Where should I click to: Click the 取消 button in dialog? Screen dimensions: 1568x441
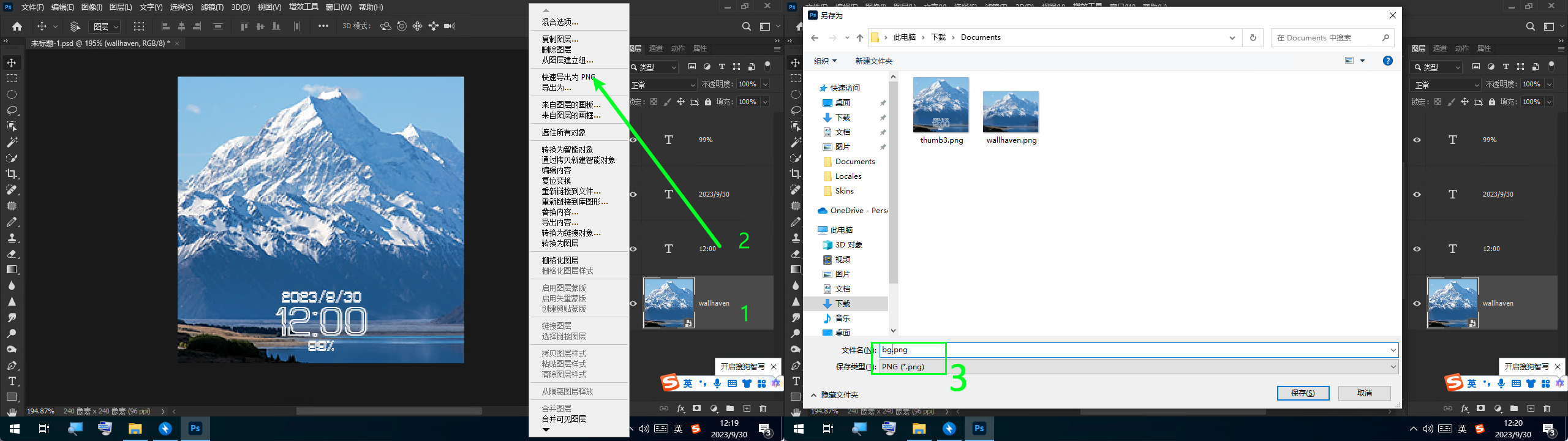point(1364,393)
